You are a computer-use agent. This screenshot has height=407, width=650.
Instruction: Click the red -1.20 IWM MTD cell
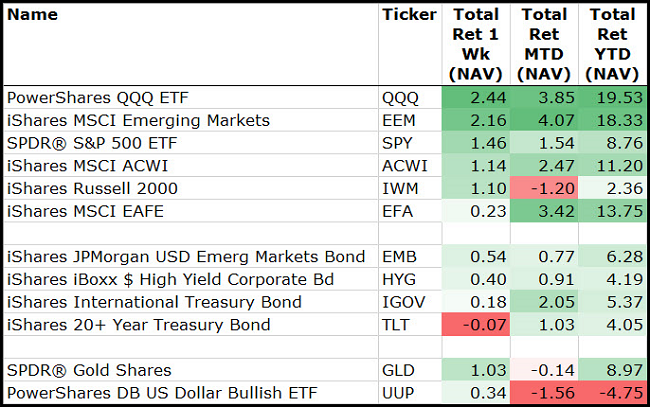coord(544,187)
